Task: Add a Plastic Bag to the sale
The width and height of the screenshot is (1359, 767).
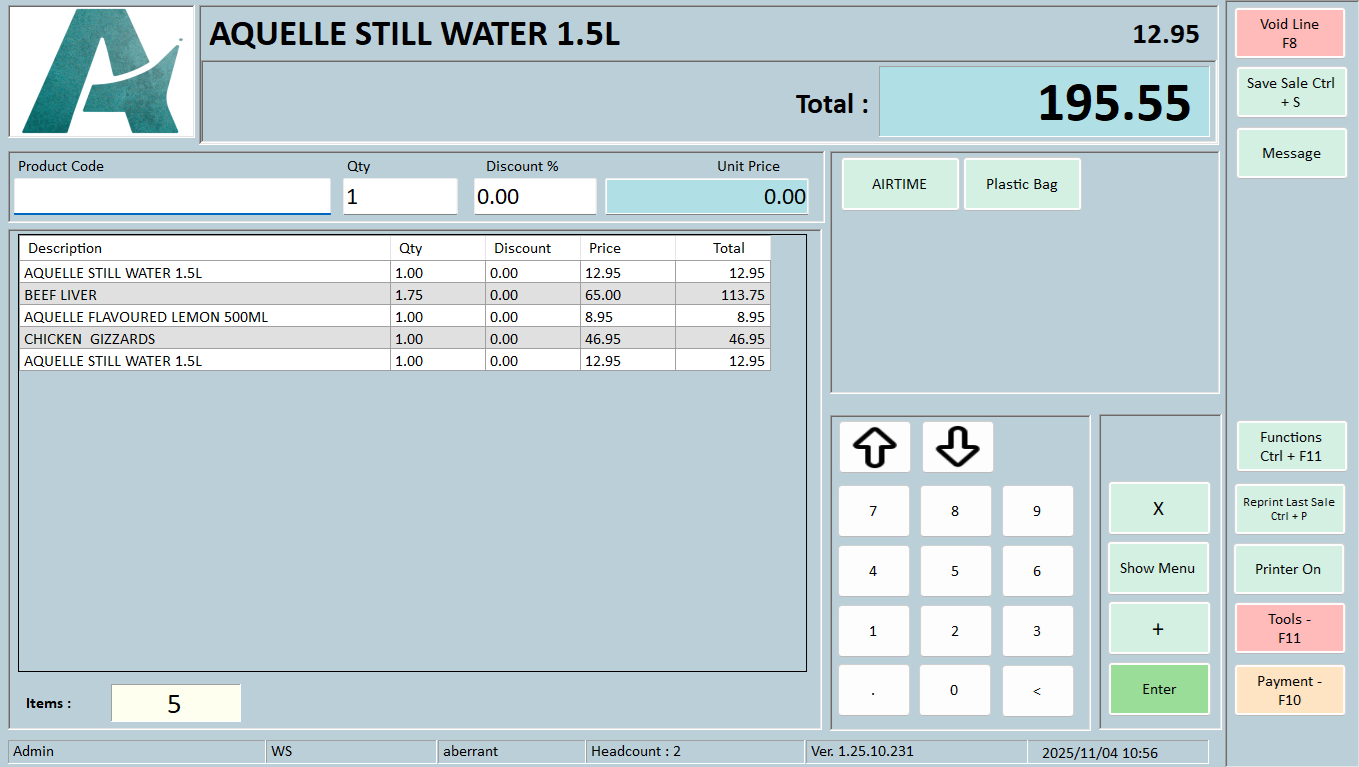Action: [1022, 184]
